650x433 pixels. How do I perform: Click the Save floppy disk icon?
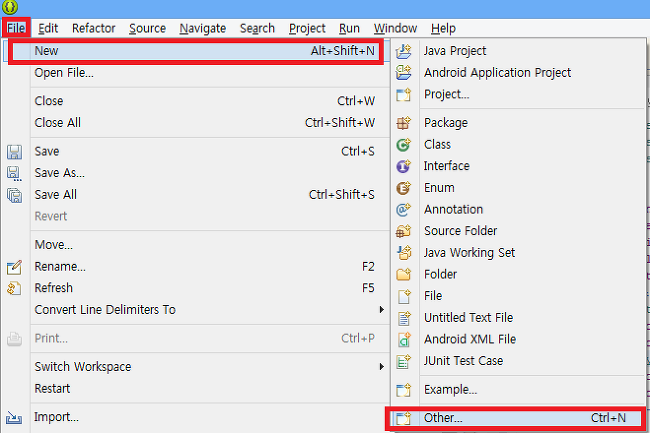pyautogui.click(x=15, y=152)
